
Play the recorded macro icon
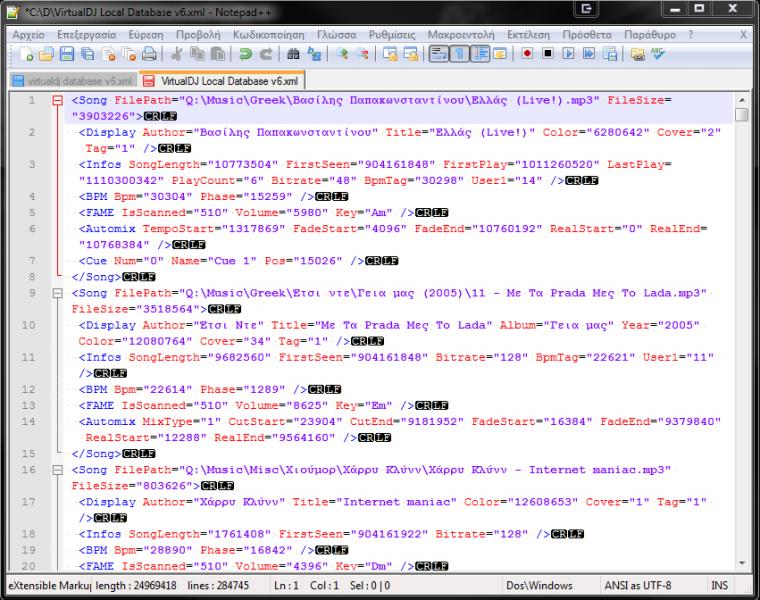pyautogui.click(x=568, y=53)
